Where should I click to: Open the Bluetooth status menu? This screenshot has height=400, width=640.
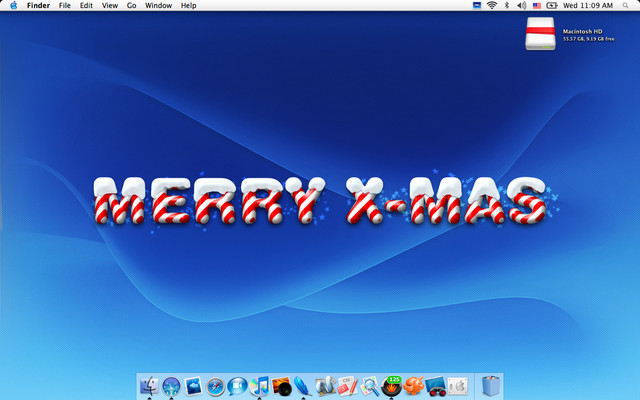point(507,5)
